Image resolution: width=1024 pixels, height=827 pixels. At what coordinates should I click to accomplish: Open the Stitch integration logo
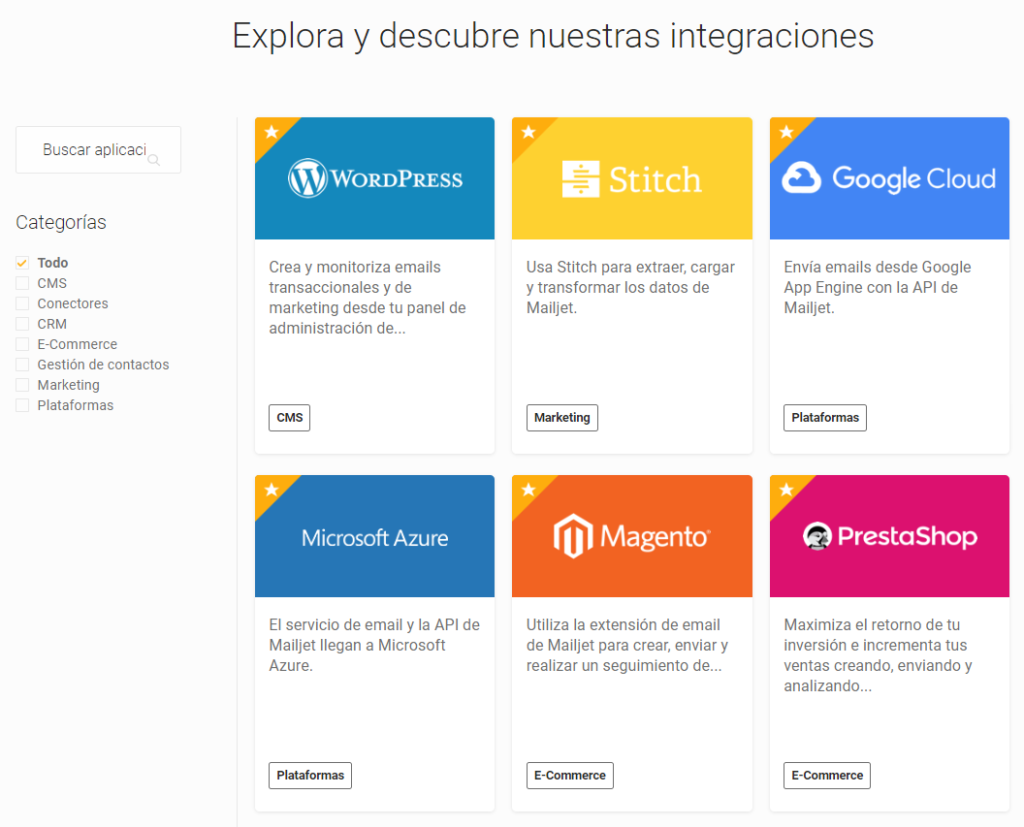(x=632, y=179)
